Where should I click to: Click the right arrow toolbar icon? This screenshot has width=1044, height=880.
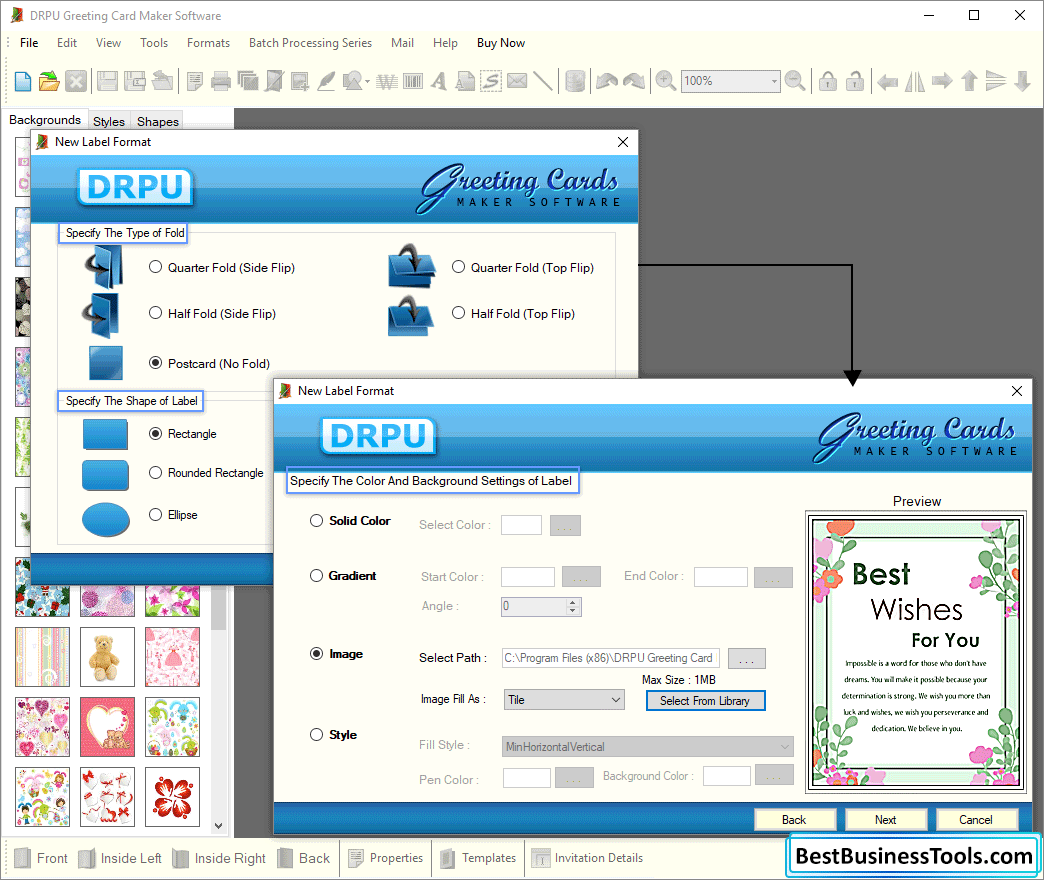[942, 81]
